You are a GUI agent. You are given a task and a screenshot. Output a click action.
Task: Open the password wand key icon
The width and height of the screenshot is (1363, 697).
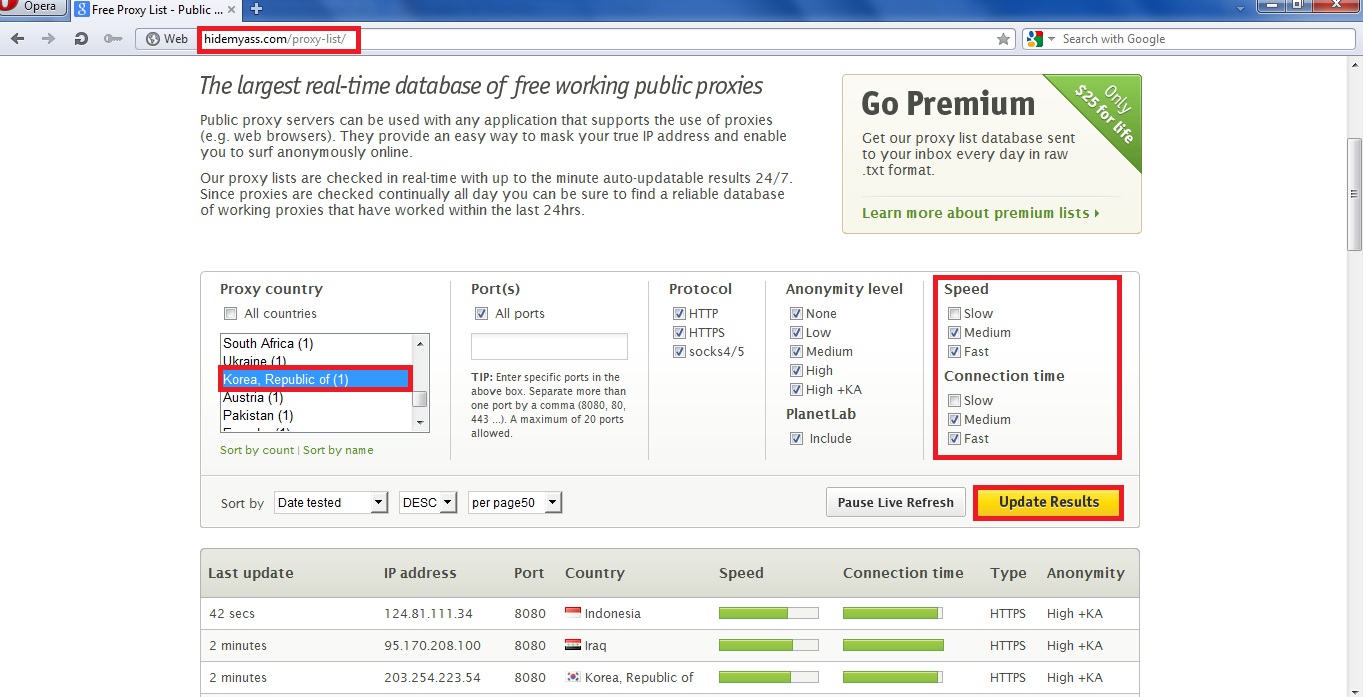pyautogui.click(x=112, y=39)
